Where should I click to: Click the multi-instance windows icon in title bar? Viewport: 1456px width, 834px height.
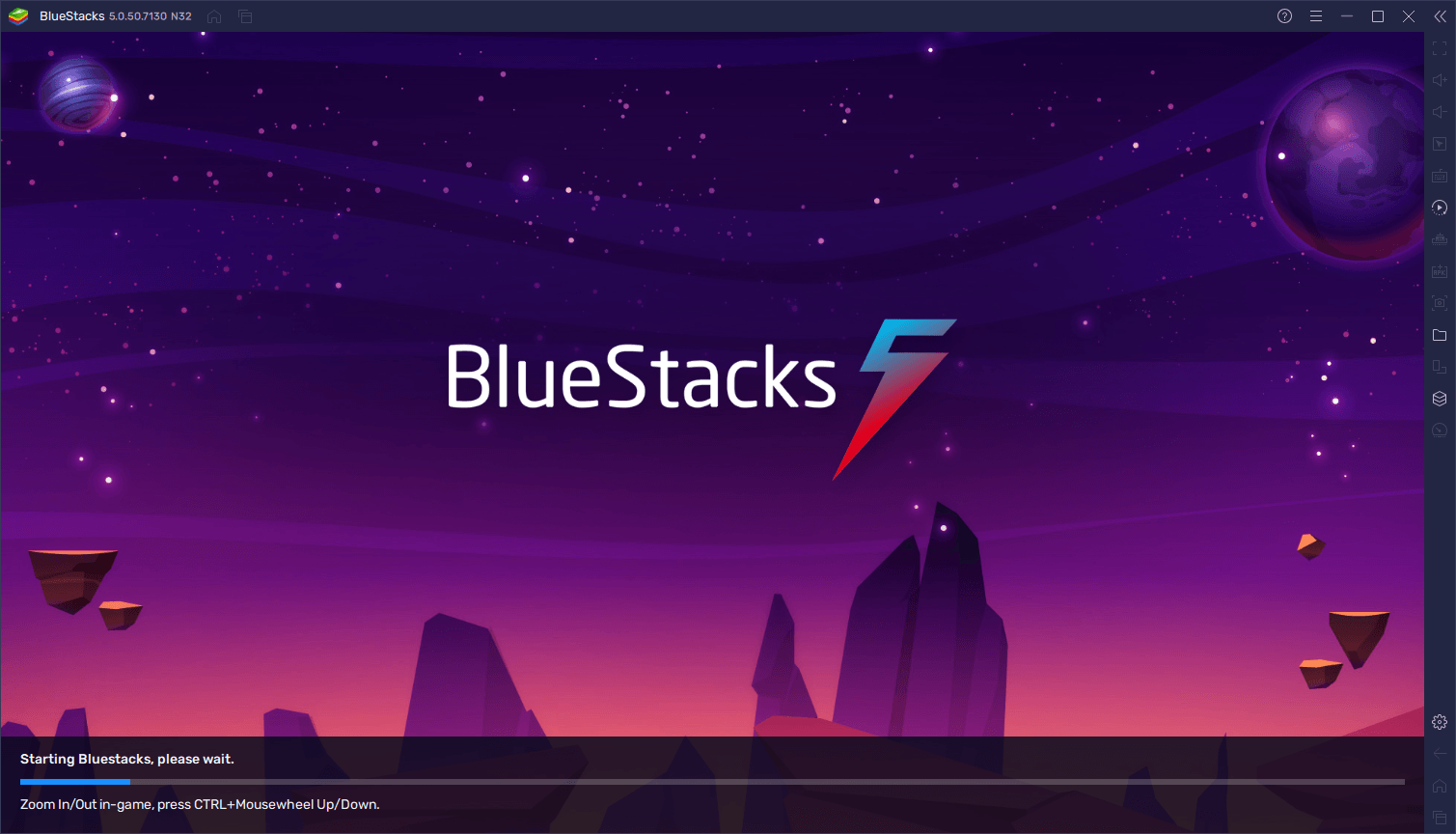coord(245,16)
